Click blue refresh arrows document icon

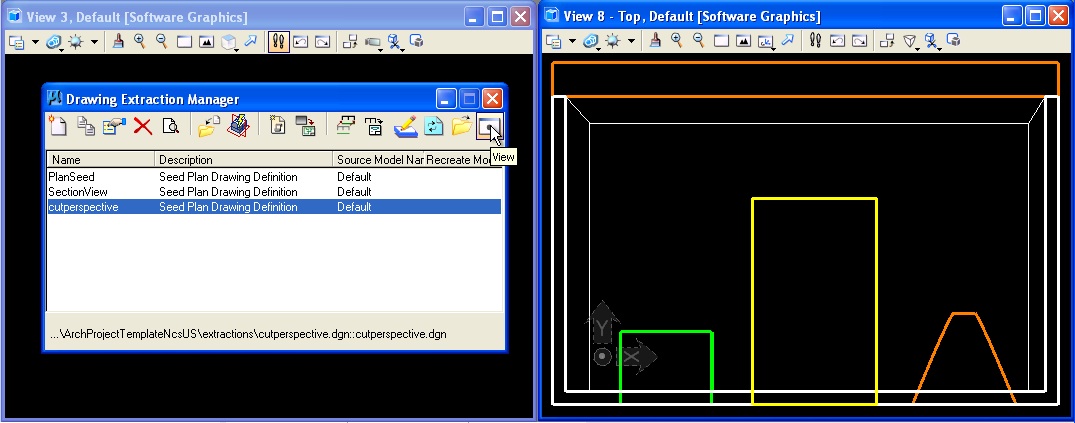pyautogui.click(x=433, y=126)
